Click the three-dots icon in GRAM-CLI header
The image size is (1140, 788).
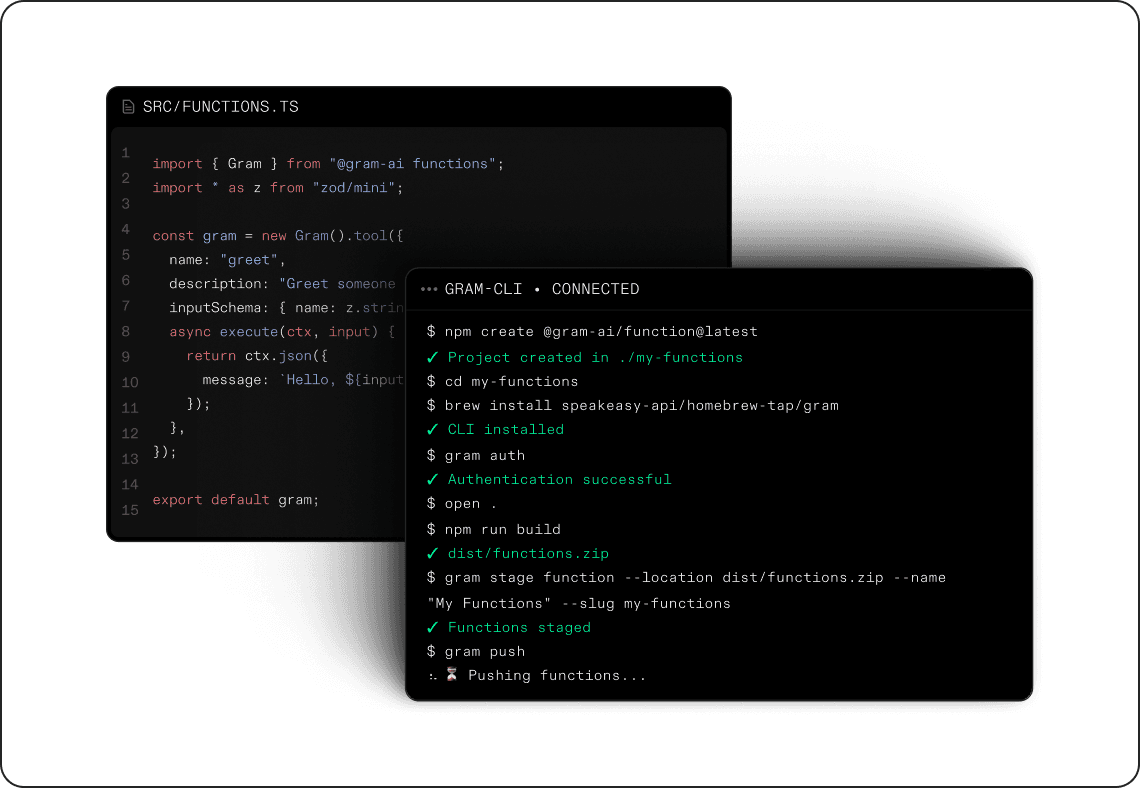tap(429, 289)
